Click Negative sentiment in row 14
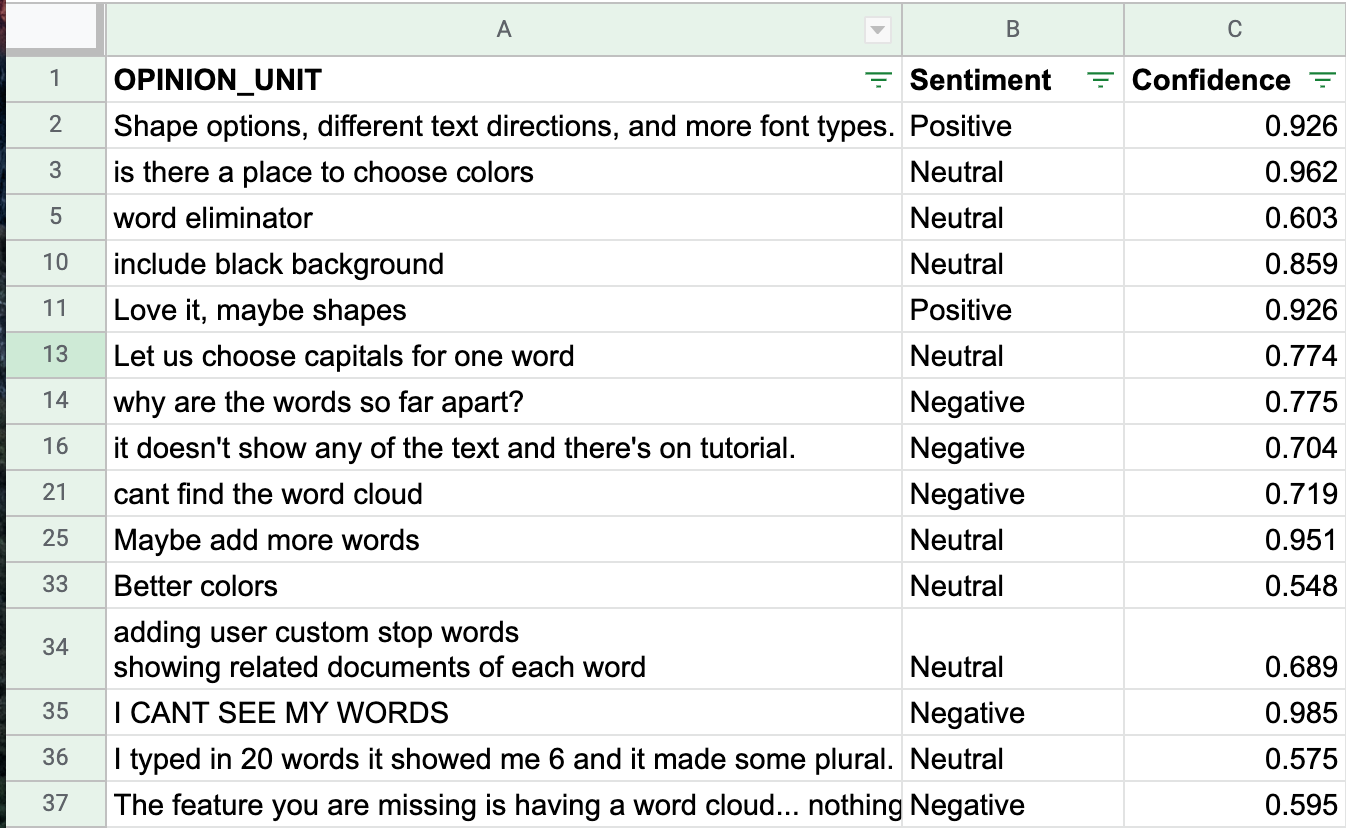Screen dimensions: 1346x828 (x=1012, y=402)
